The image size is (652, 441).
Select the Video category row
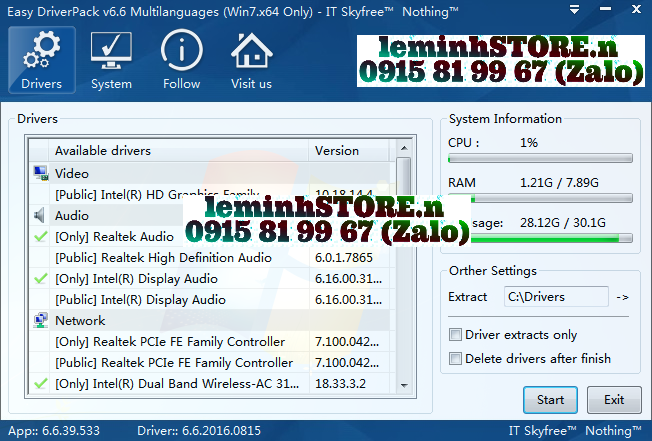coord(210,173)
